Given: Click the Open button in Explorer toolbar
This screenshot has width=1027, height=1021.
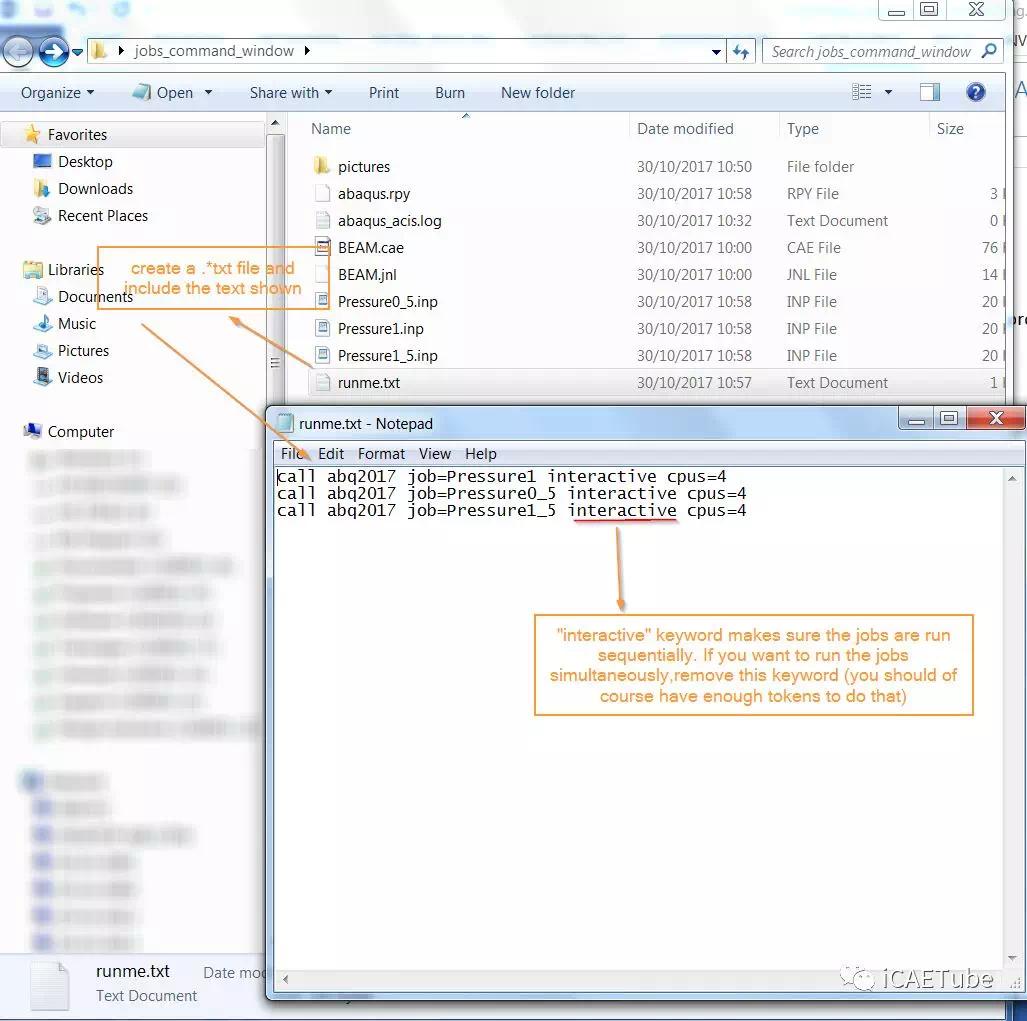Looking at the screenshot, I should (163, 93).
